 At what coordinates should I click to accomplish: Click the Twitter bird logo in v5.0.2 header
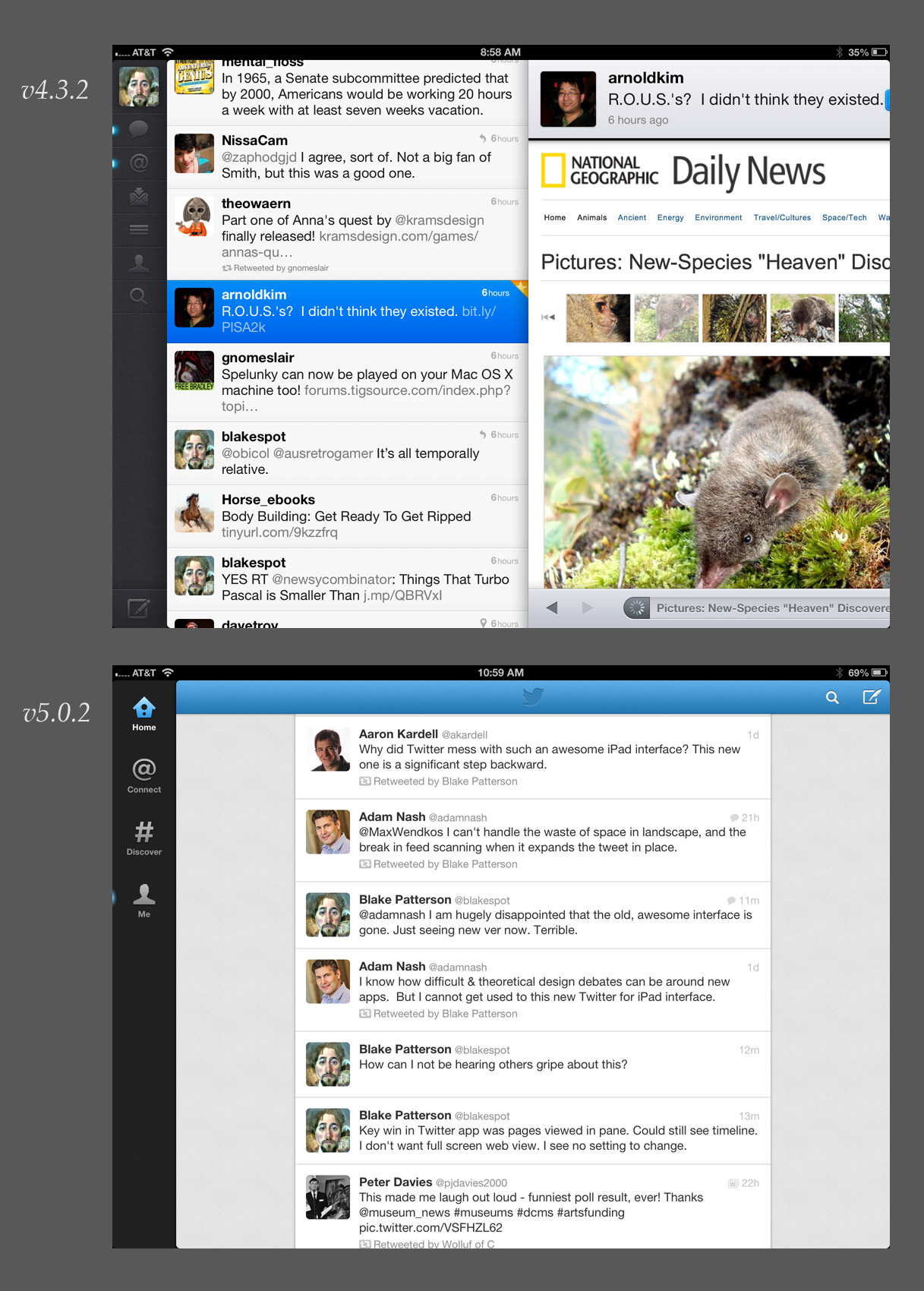click(533, 697)
